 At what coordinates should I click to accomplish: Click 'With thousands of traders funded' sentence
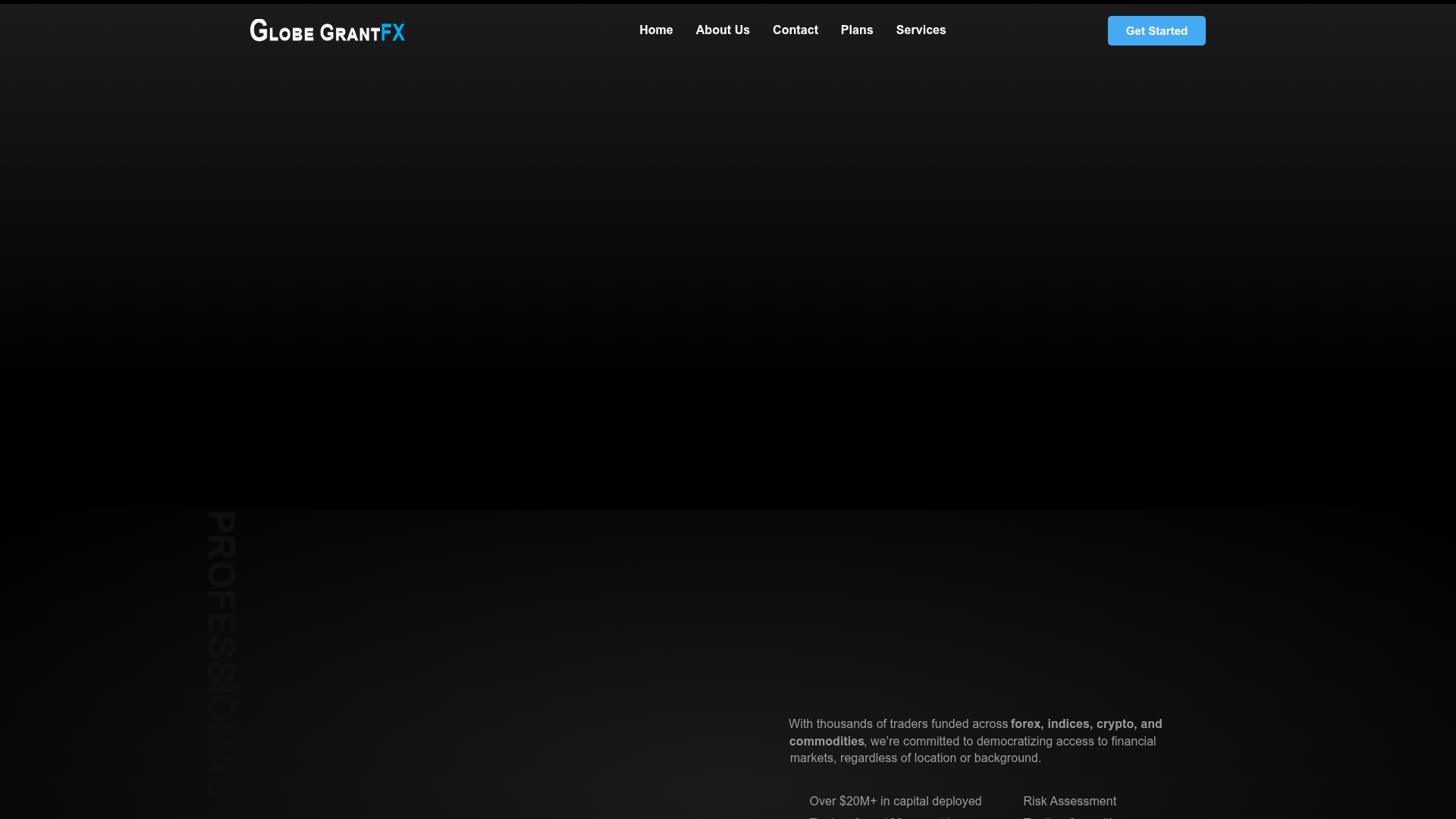[x=898, y=724]
